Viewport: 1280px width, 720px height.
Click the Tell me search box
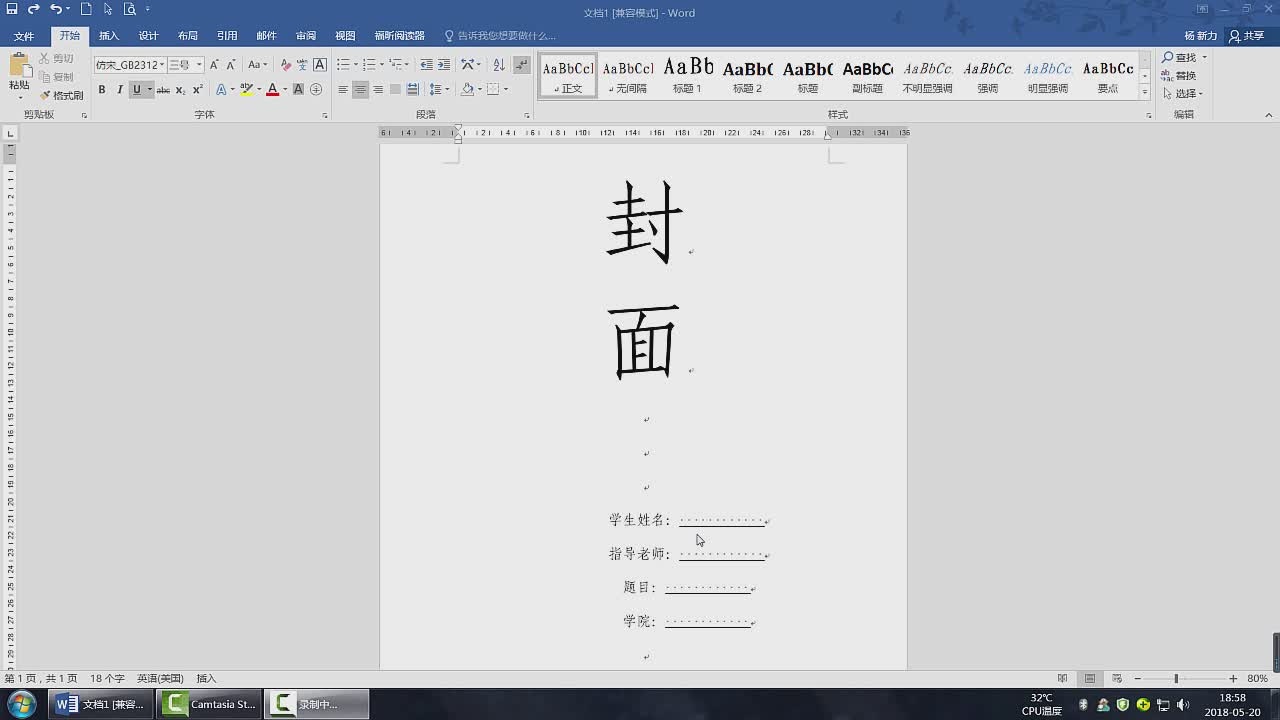tap(500, 36)
